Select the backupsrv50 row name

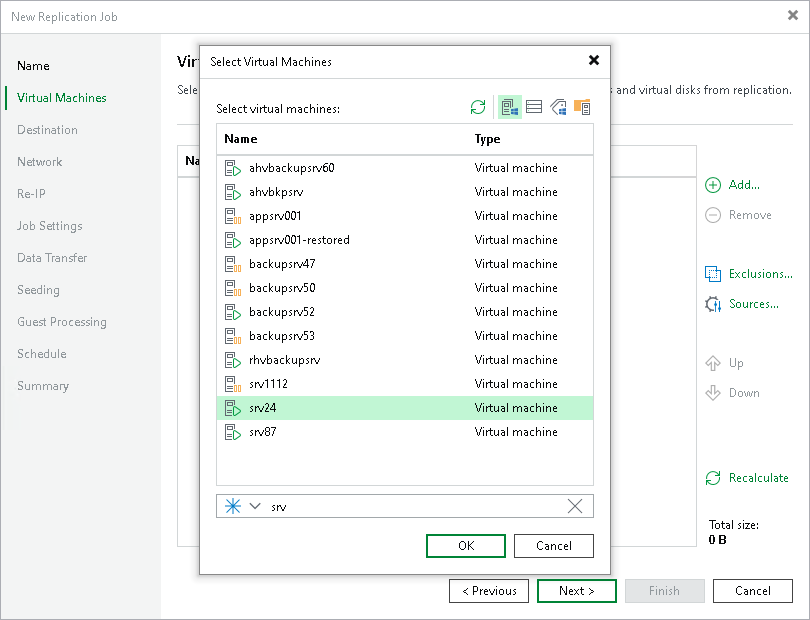[282, 288]
